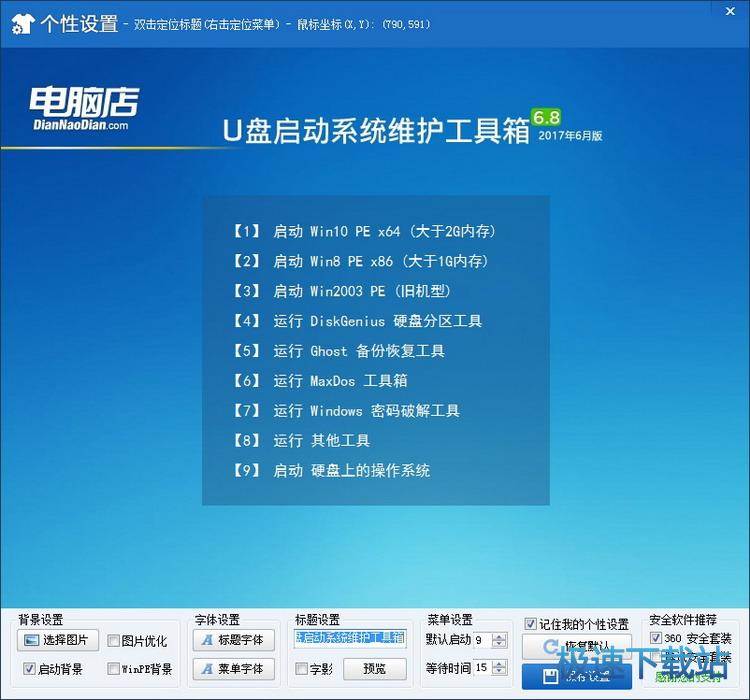
Task: Toggle the WinPE背景 checkbox
Action: pyautogui.click(x=114, y=669)
